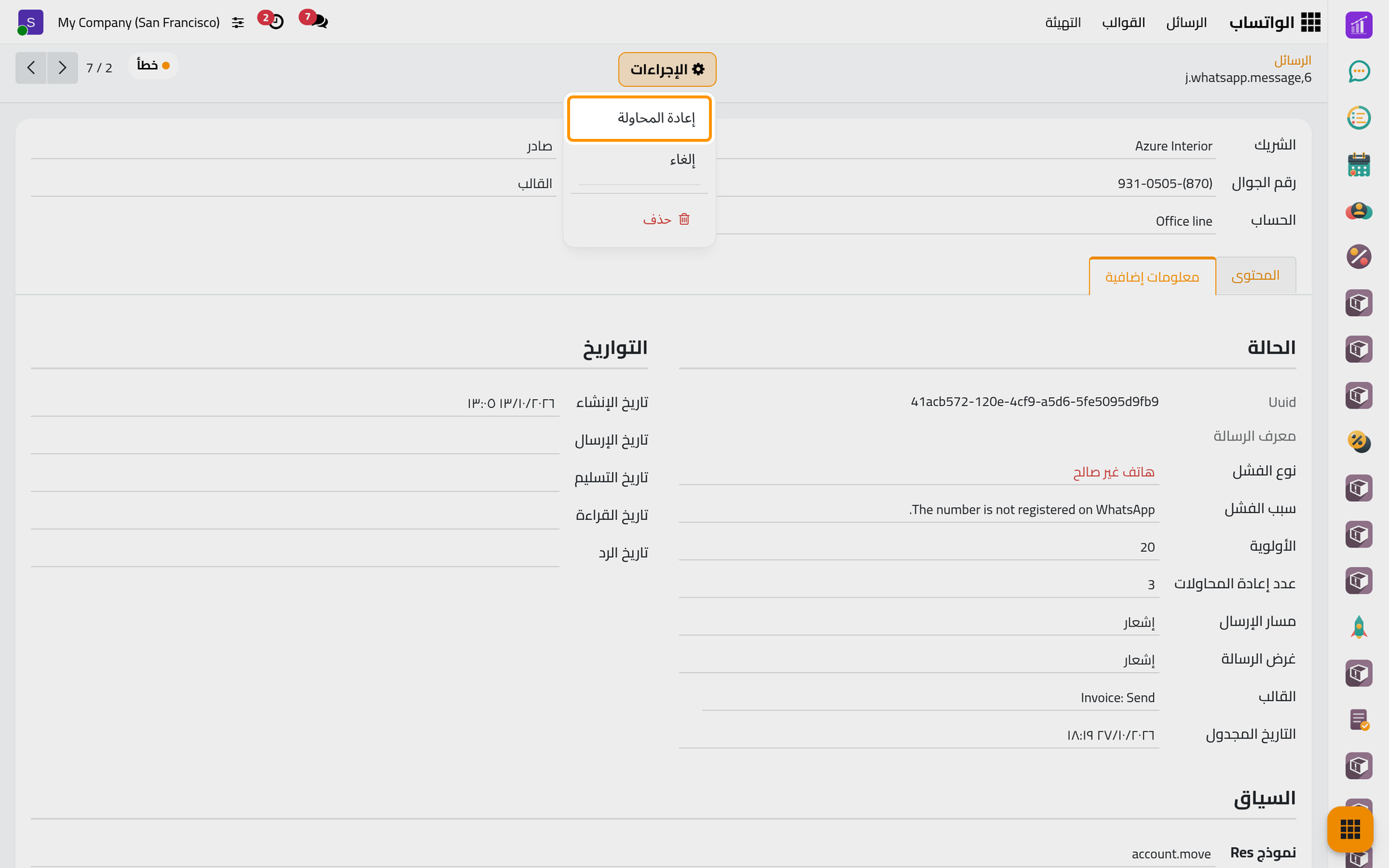
Task: Click the Uuid value text
Action: coord(1035,401)
